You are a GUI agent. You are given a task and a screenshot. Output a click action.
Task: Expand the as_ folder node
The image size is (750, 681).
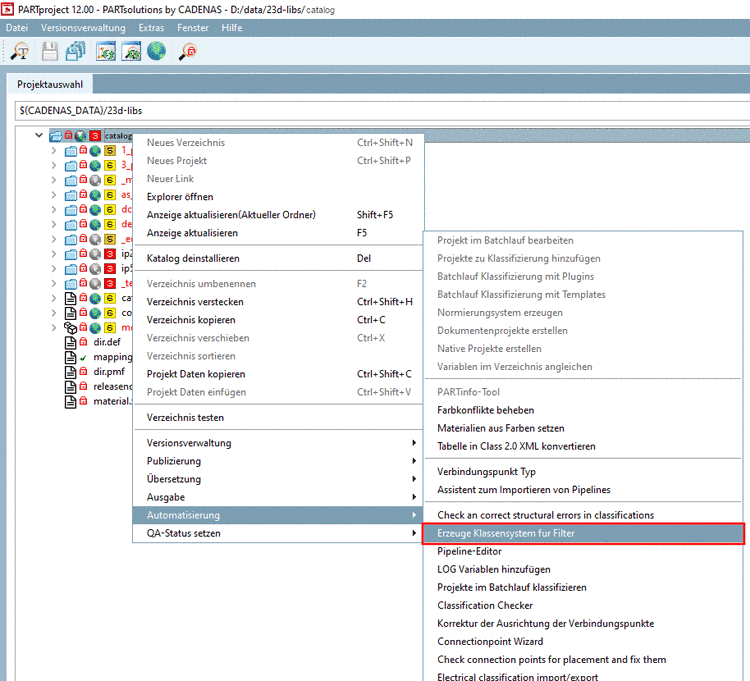point(54,195)
